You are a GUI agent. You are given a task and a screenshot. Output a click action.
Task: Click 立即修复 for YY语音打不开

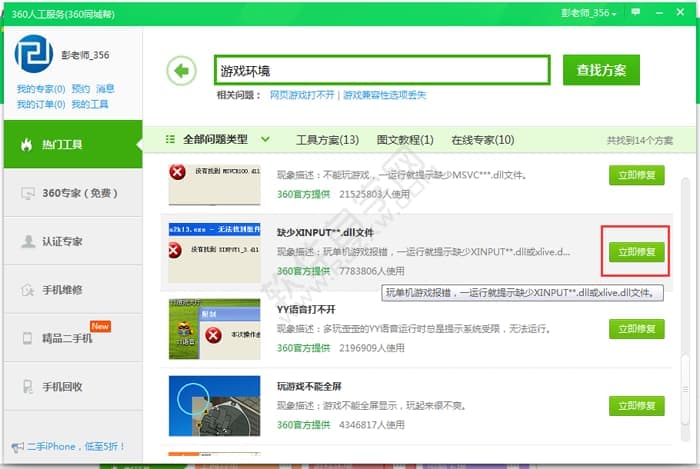pos(636,329)
